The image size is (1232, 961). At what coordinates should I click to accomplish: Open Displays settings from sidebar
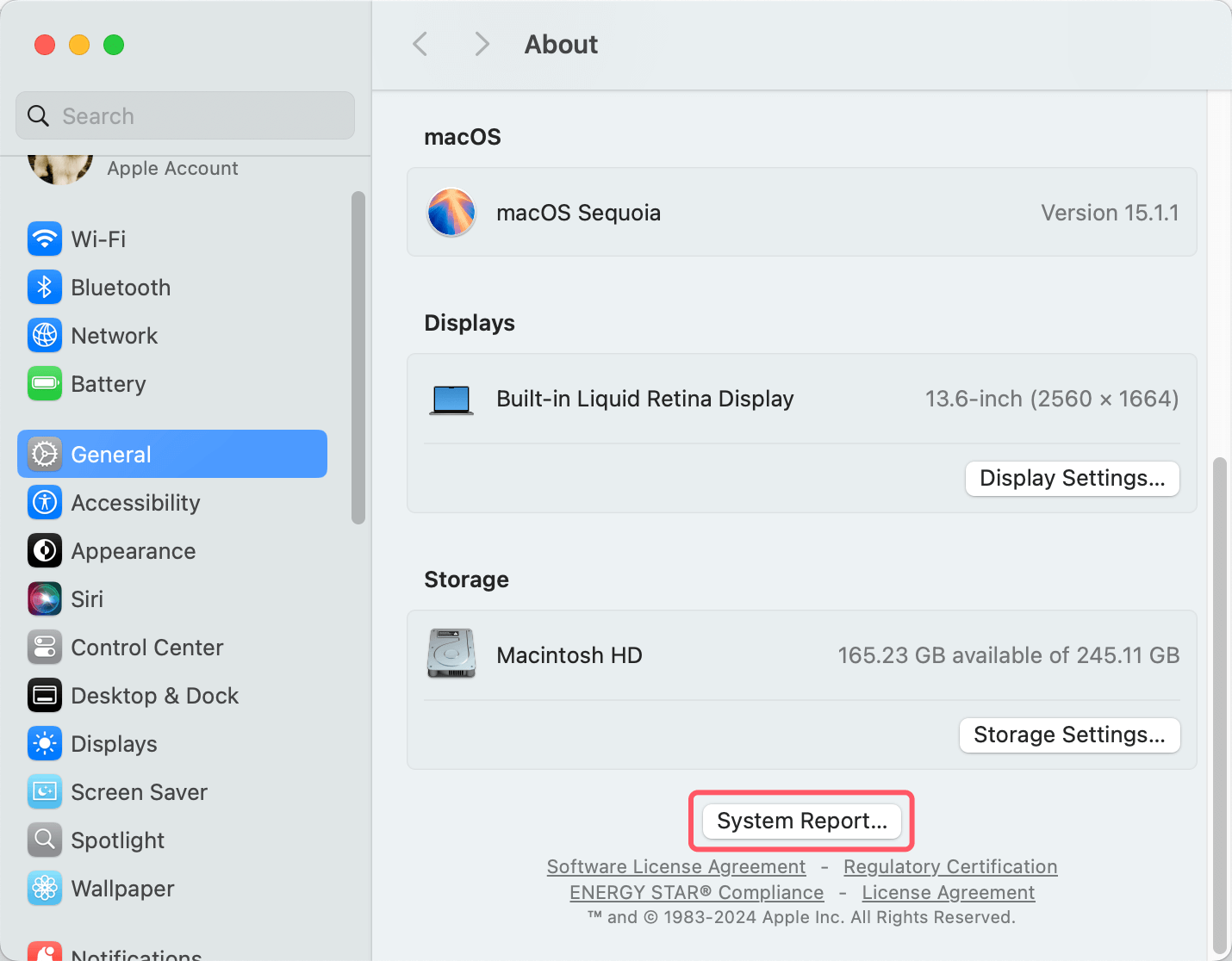(113, 743)
